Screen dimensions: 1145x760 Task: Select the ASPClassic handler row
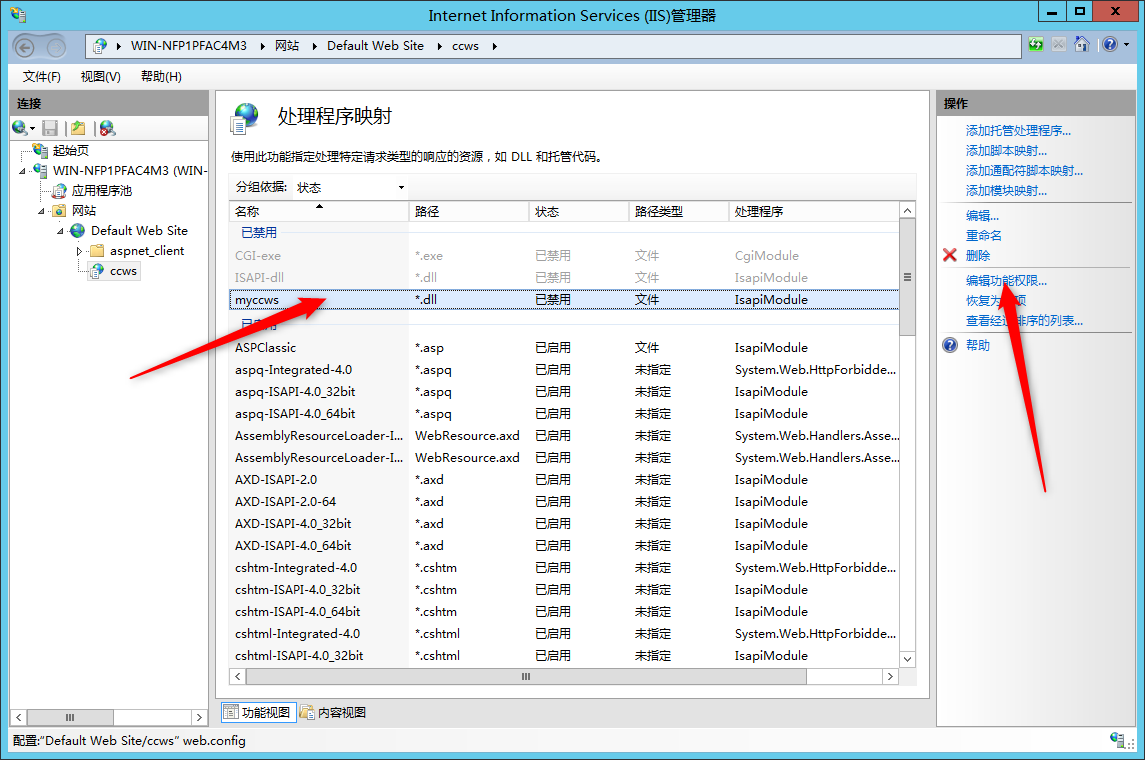(x=564, y=348)
